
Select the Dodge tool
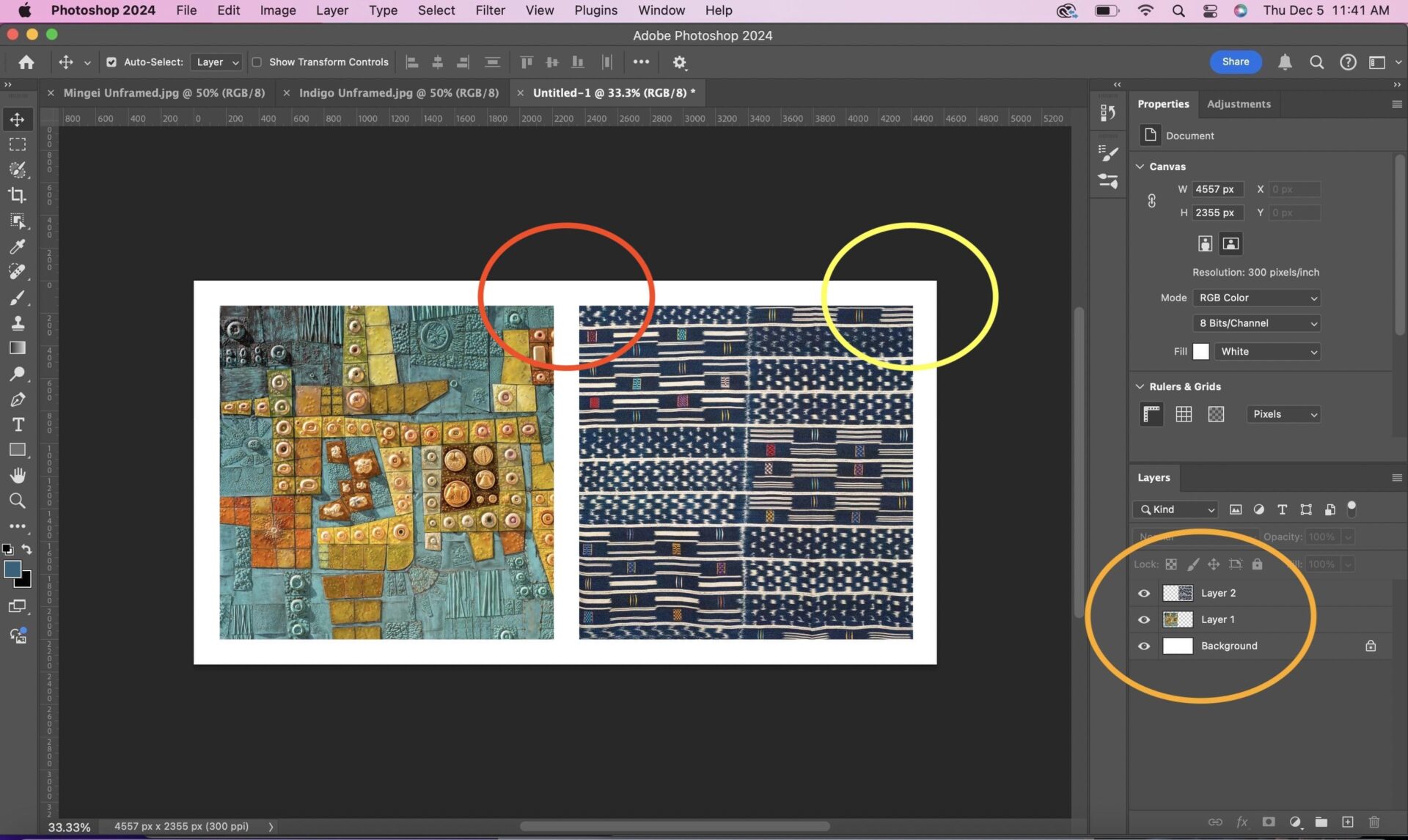(17, 374)
